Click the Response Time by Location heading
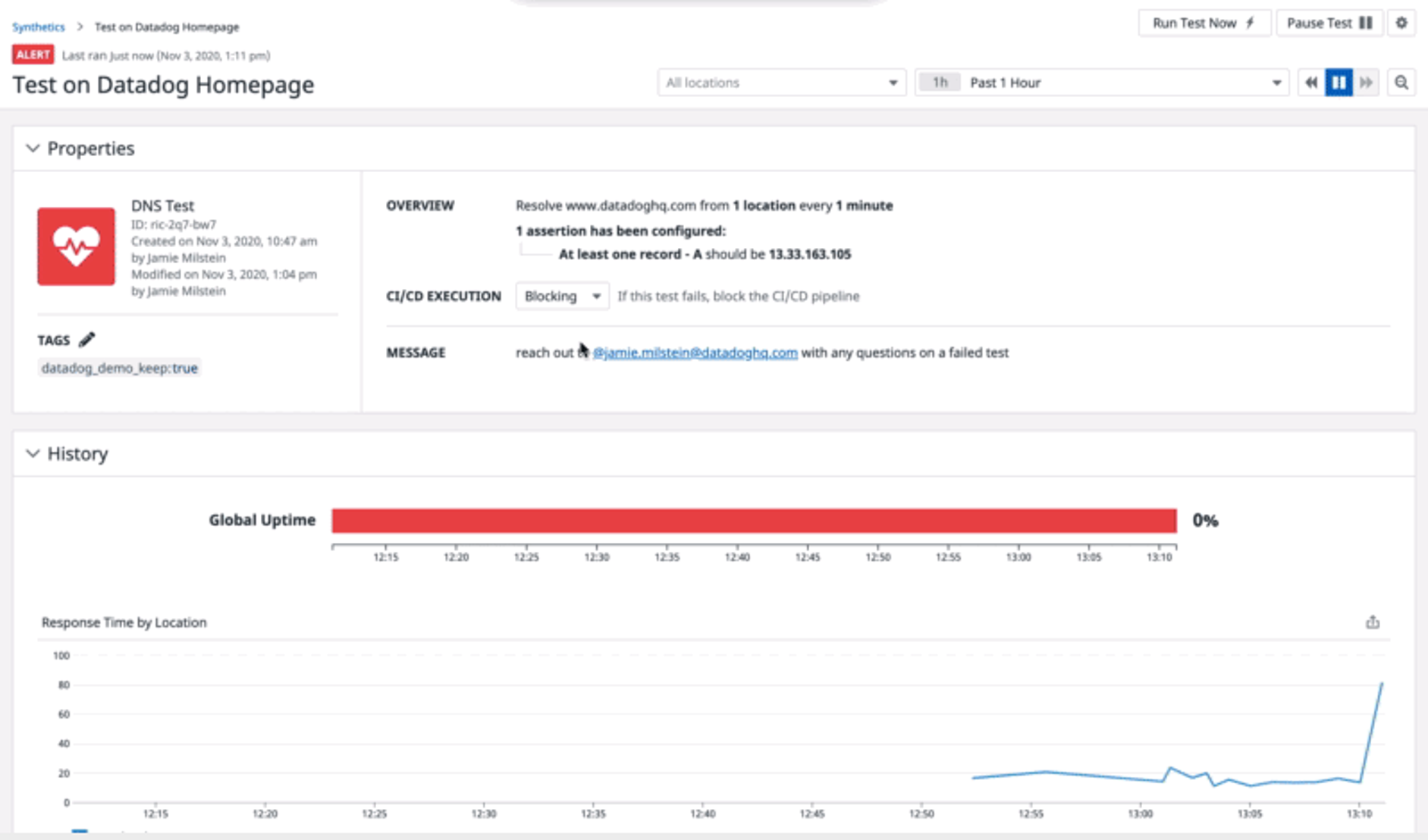Screen dimensions: 1428x840 click(x=124, y=622)
